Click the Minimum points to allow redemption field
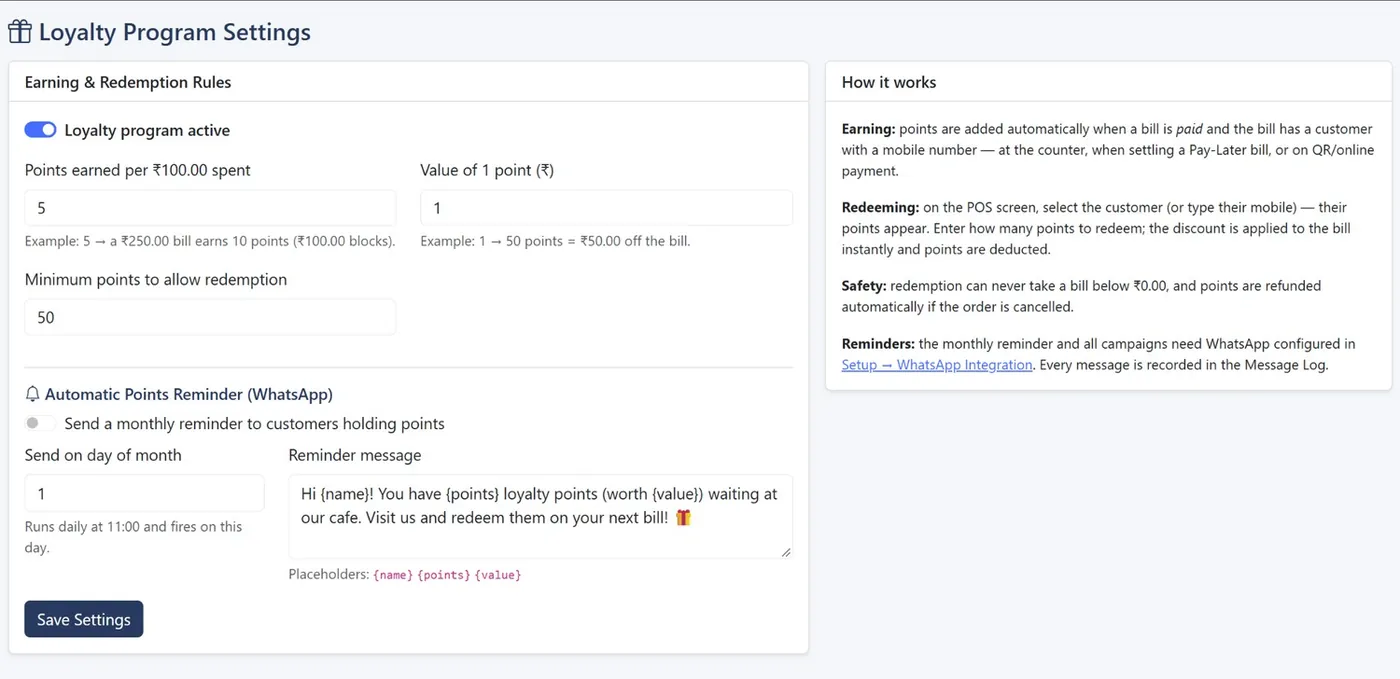 [x=210, y=317]
